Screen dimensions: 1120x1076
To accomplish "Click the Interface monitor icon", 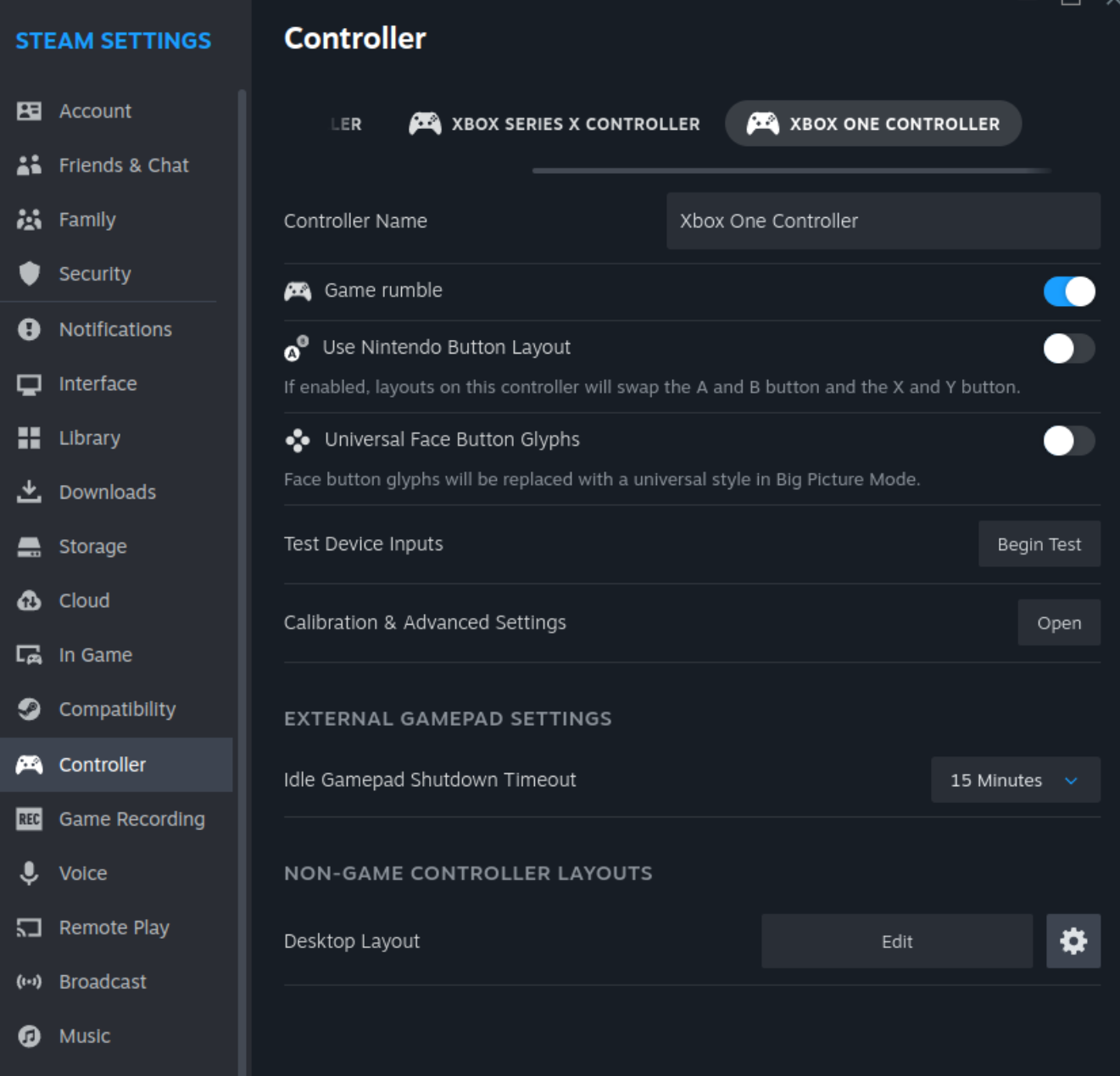I will point(29,384).
